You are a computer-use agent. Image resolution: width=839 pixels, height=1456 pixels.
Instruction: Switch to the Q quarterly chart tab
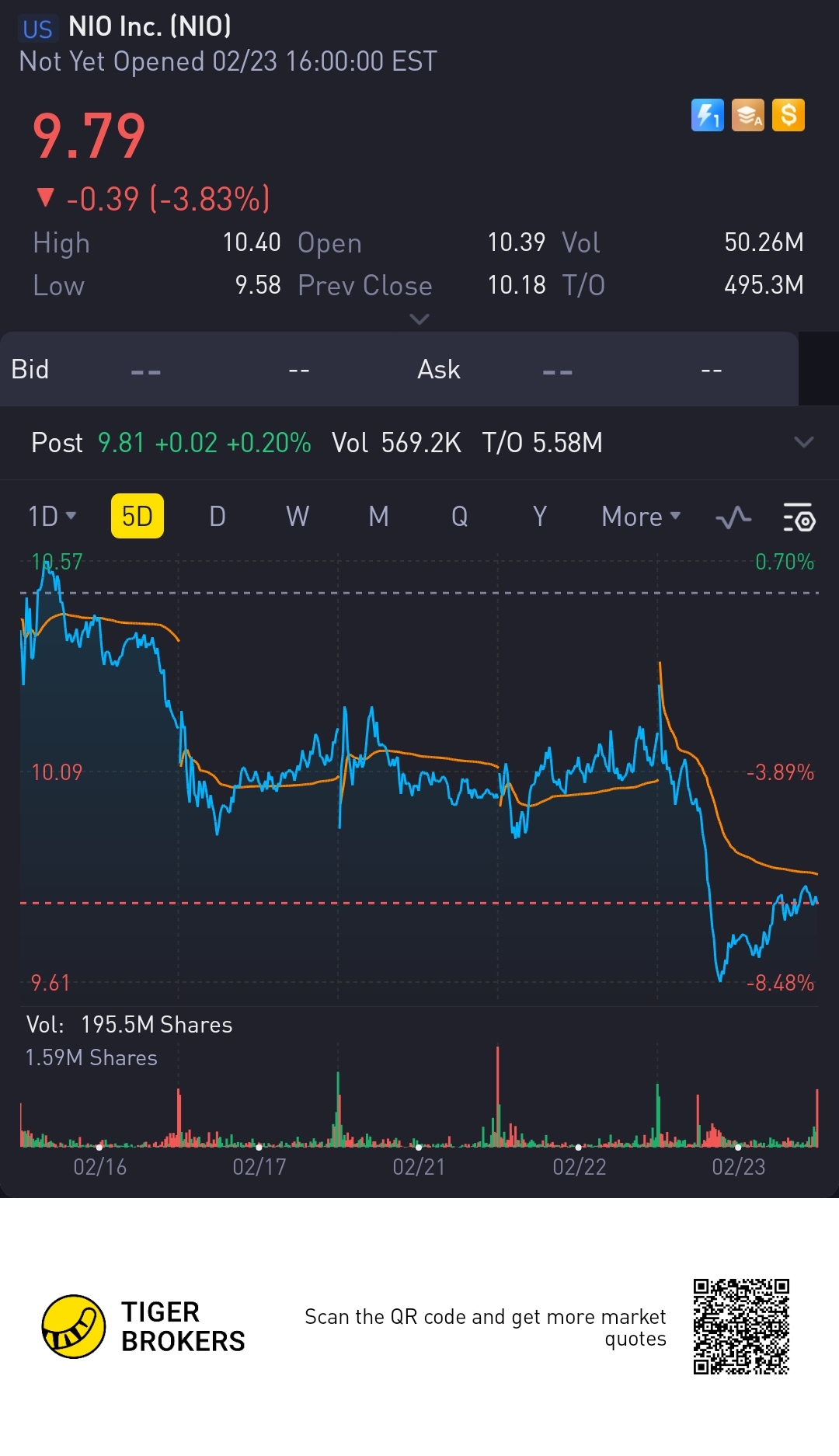pyautogui.click(x=459, y=517)
